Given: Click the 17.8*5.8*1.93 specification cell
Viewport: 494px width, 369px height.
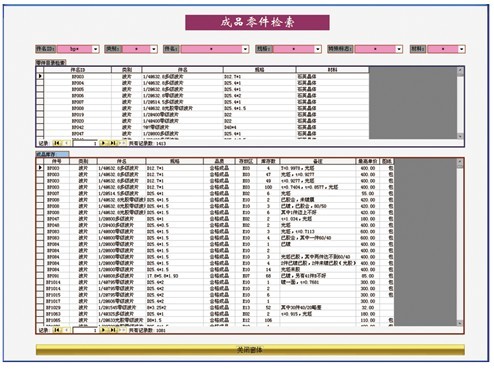Looking at the screenshot, I should (175, 276).
